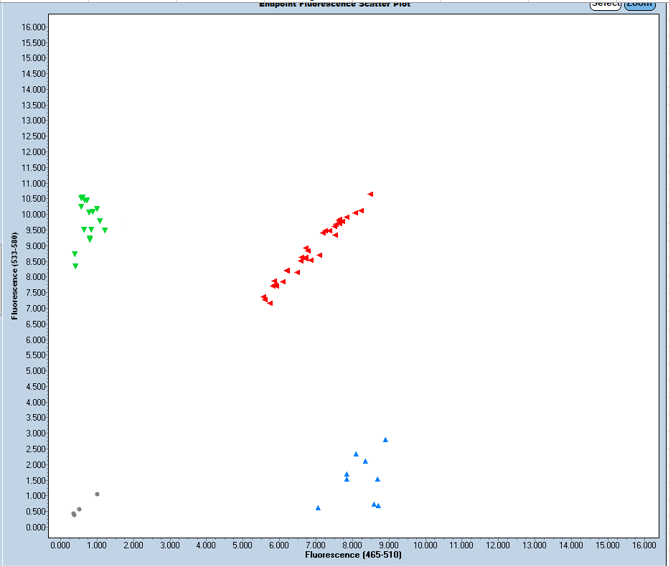This screenshot has width=669, height=566.
Task: Click the Select mode button
Action: pyautogui.click(x=605, y=4)
